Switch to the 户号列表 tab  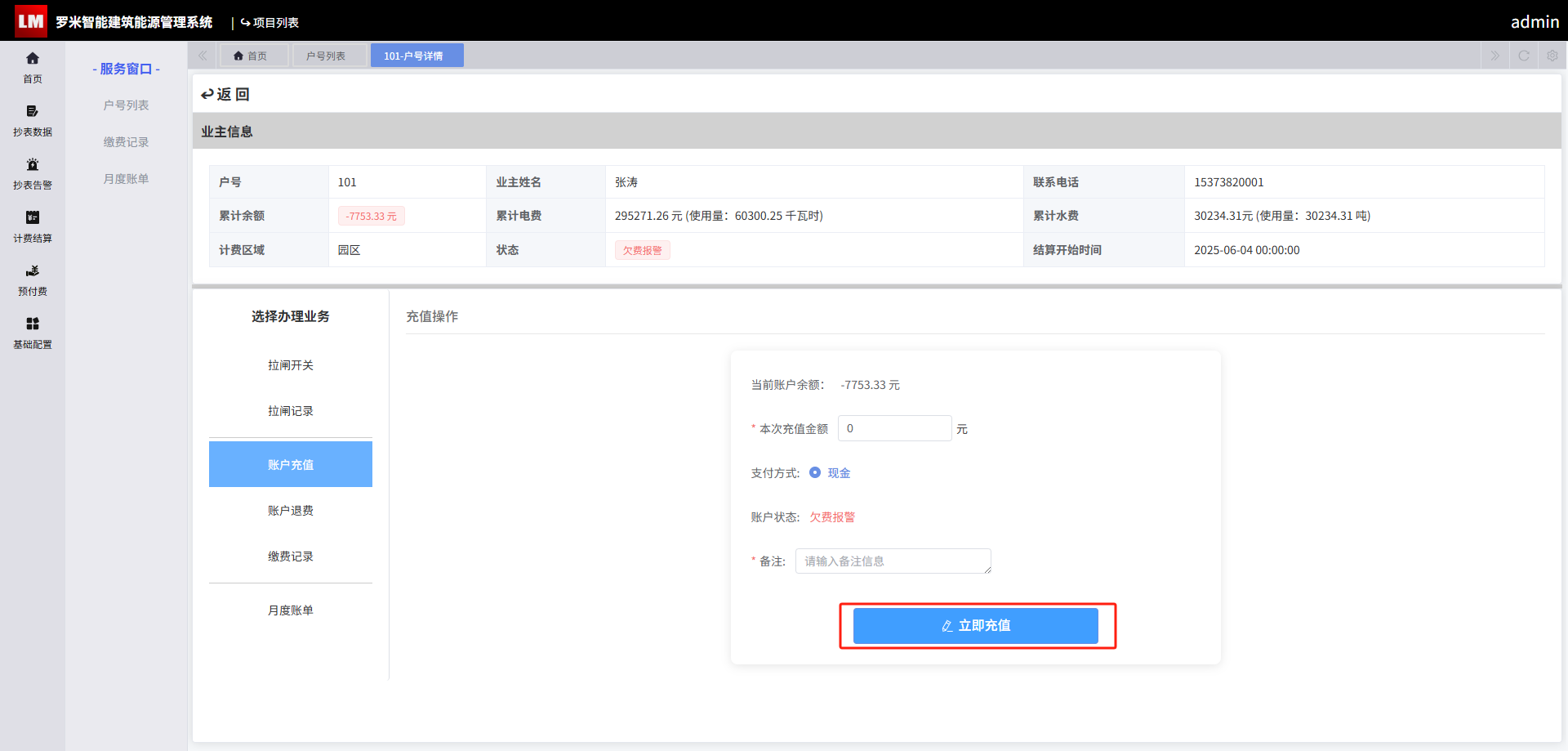click(326, 56)
